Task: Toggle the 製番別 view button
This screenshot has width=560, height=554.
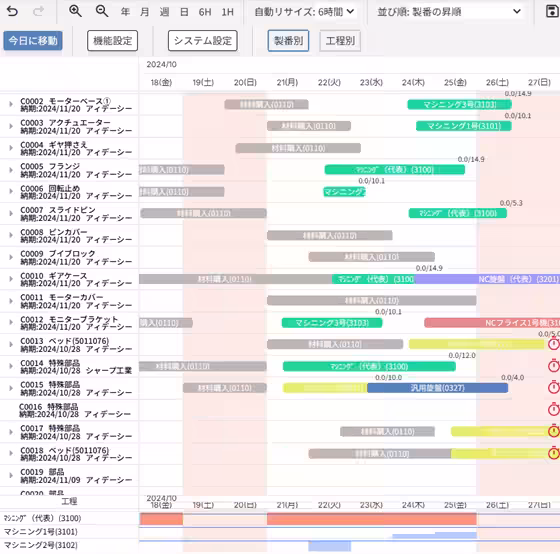Action: (288, 41)
